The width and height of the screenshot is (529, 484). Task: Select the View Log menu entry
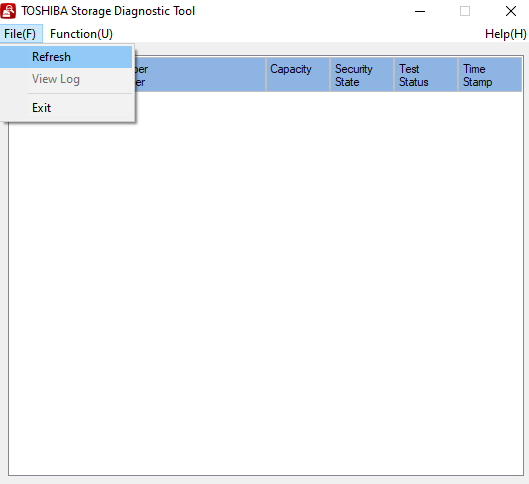click(66, 79)
